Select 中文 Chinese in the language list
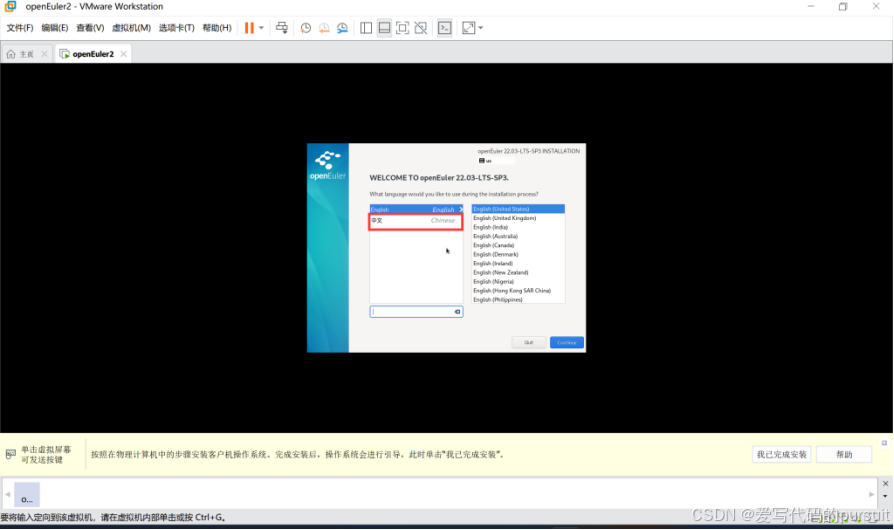The height and width of the screenshot is (530, 894). (x=416, y=221)
